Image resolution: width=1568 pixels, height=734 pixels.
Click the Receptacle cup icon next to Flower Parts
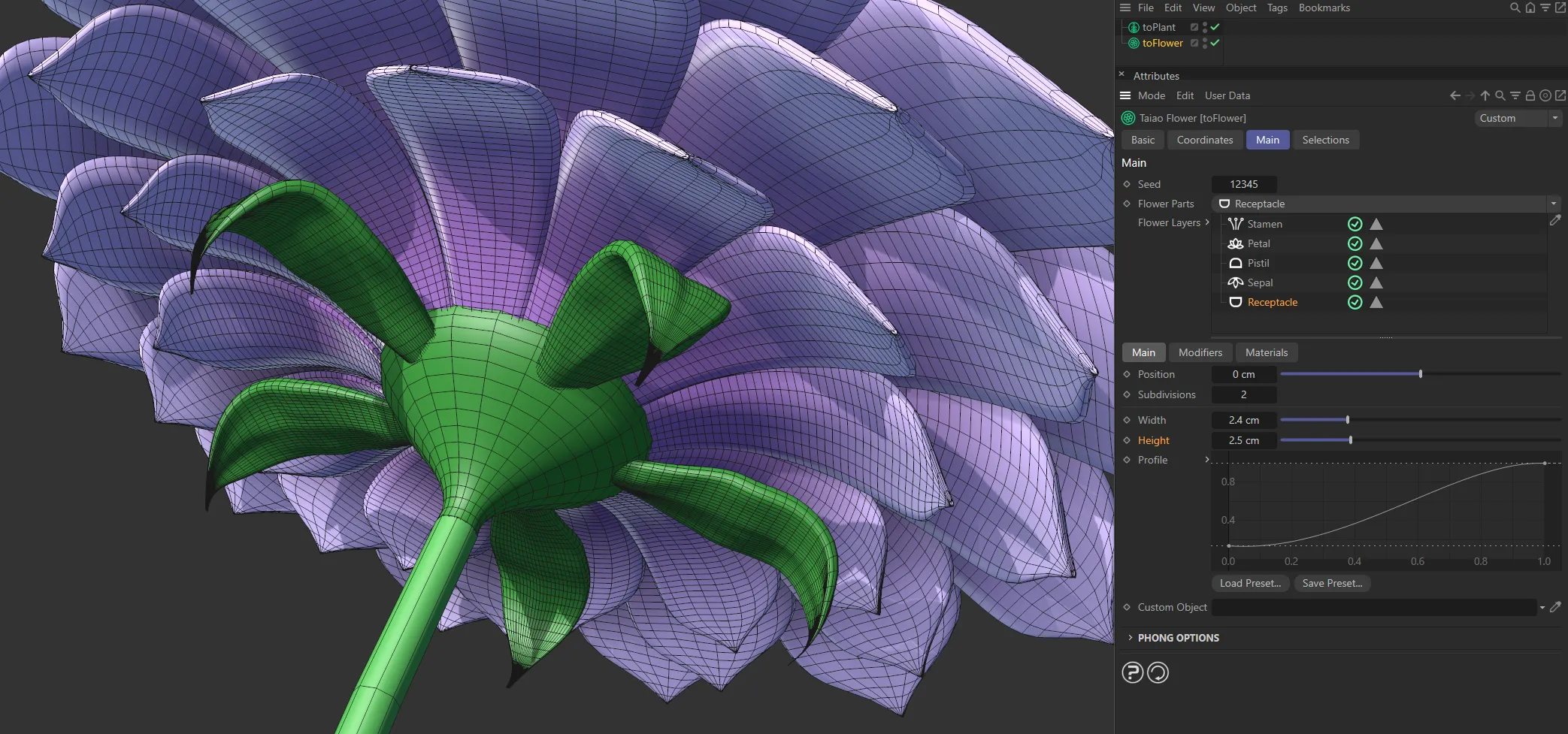pos(1224,204)
